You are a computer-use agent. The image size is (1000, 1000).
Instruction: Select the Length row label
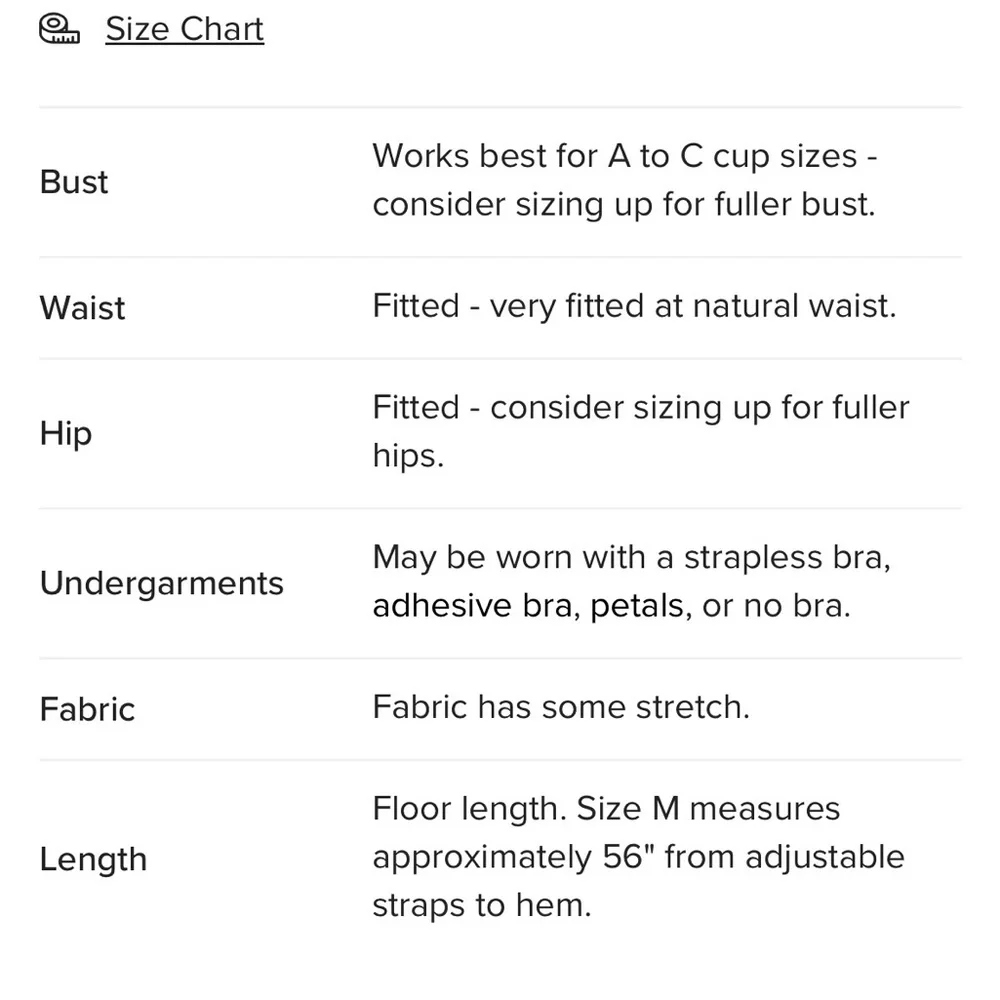(x=93, y=859)
